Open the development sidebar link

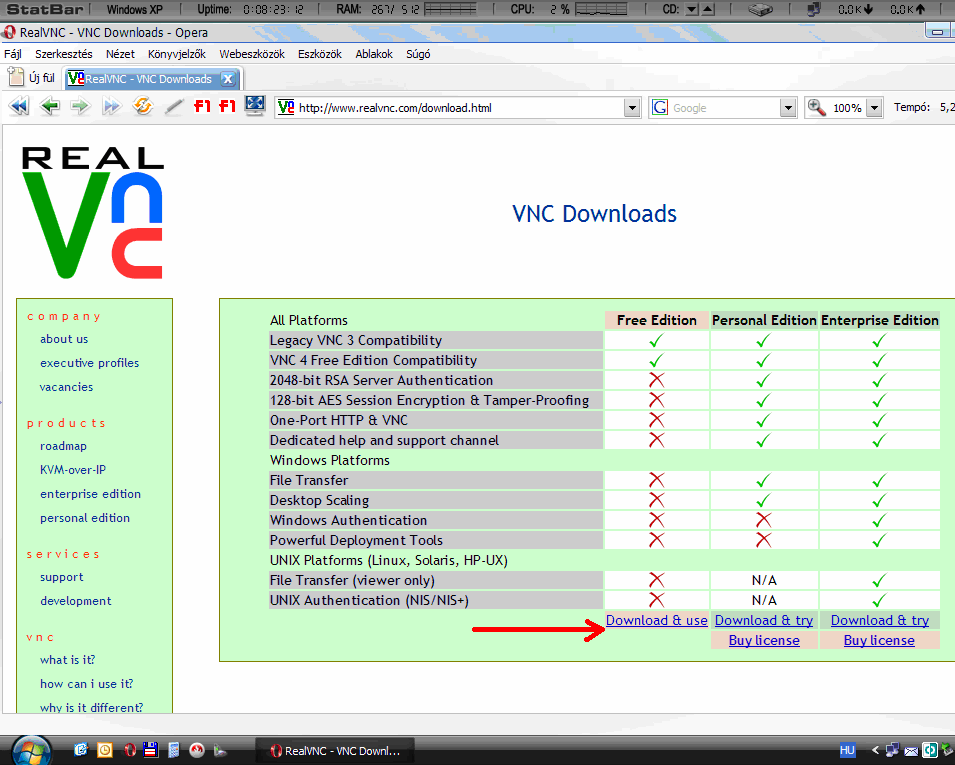[76, 601]
